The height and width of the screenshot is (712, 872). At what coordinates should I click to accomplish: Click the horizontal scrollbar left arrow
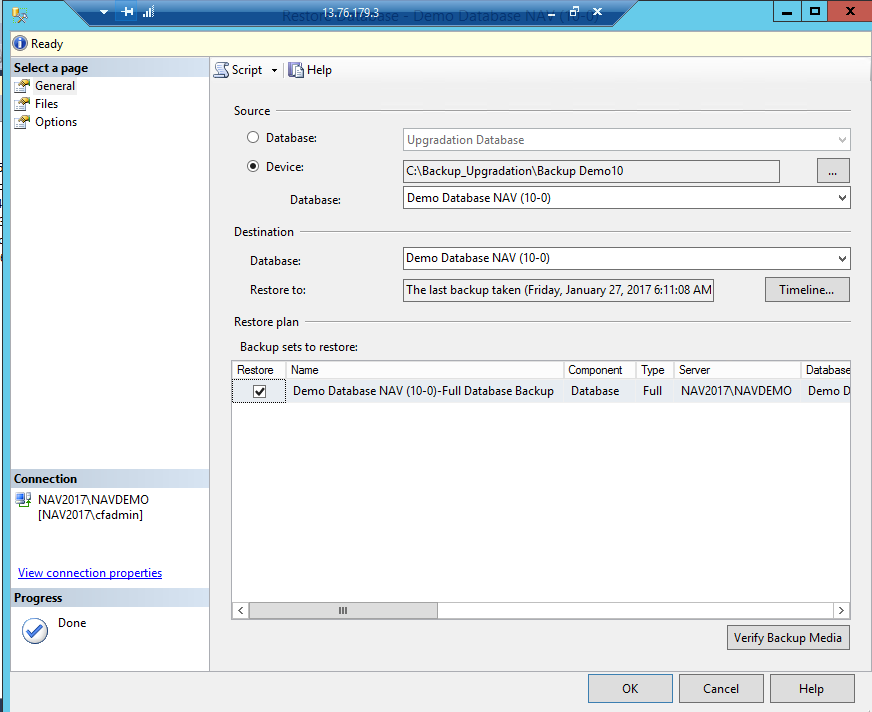[240, 610]
